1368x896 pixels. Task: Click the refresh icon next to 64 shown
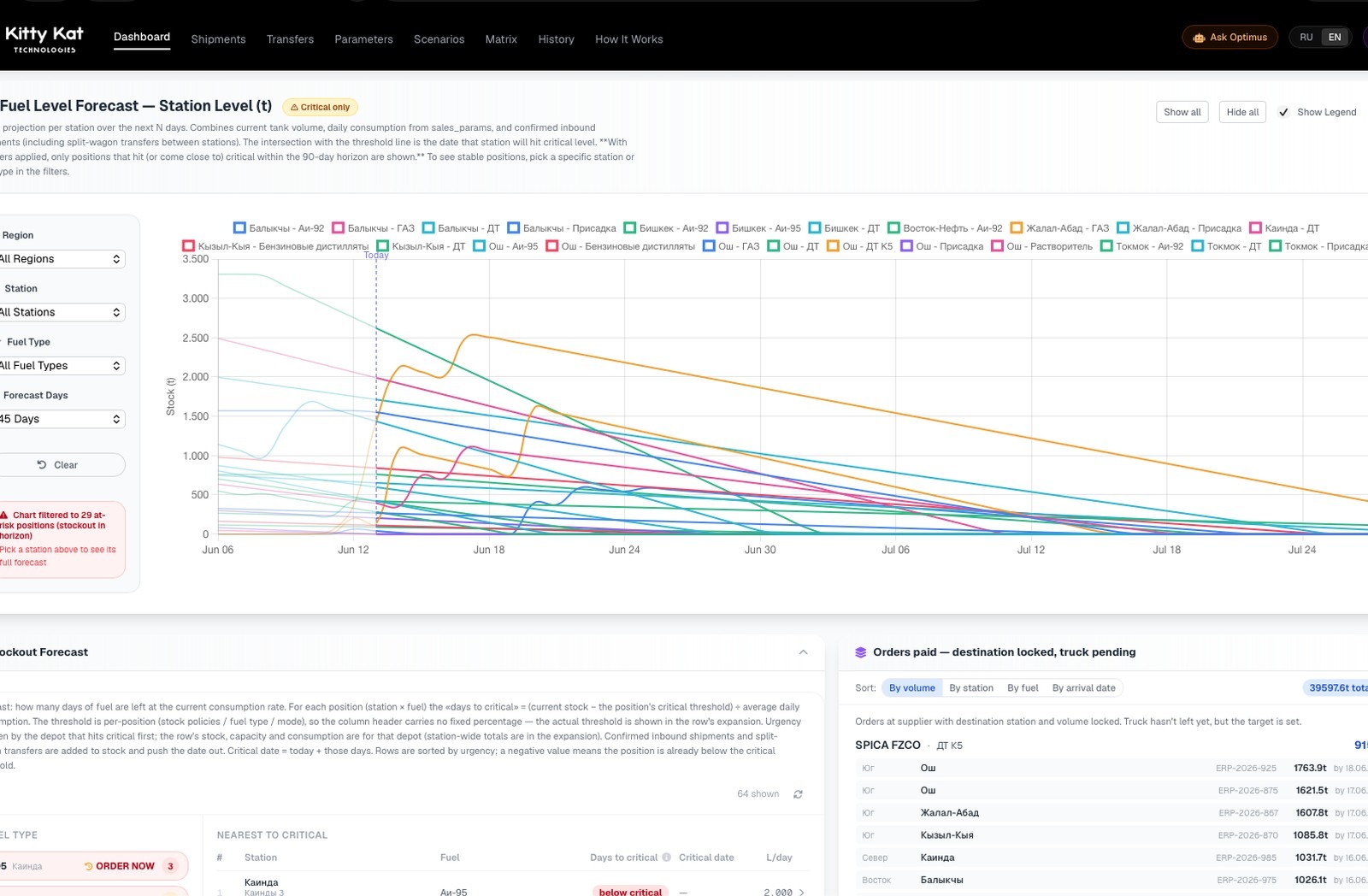point(798,794)
